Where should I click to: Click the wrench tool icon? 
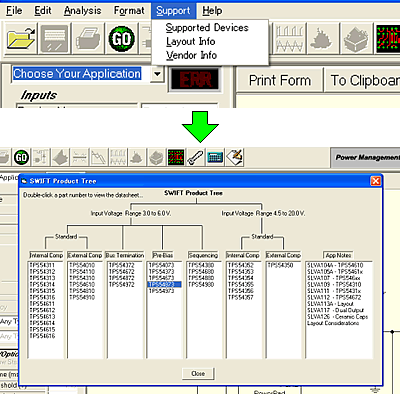195,157
